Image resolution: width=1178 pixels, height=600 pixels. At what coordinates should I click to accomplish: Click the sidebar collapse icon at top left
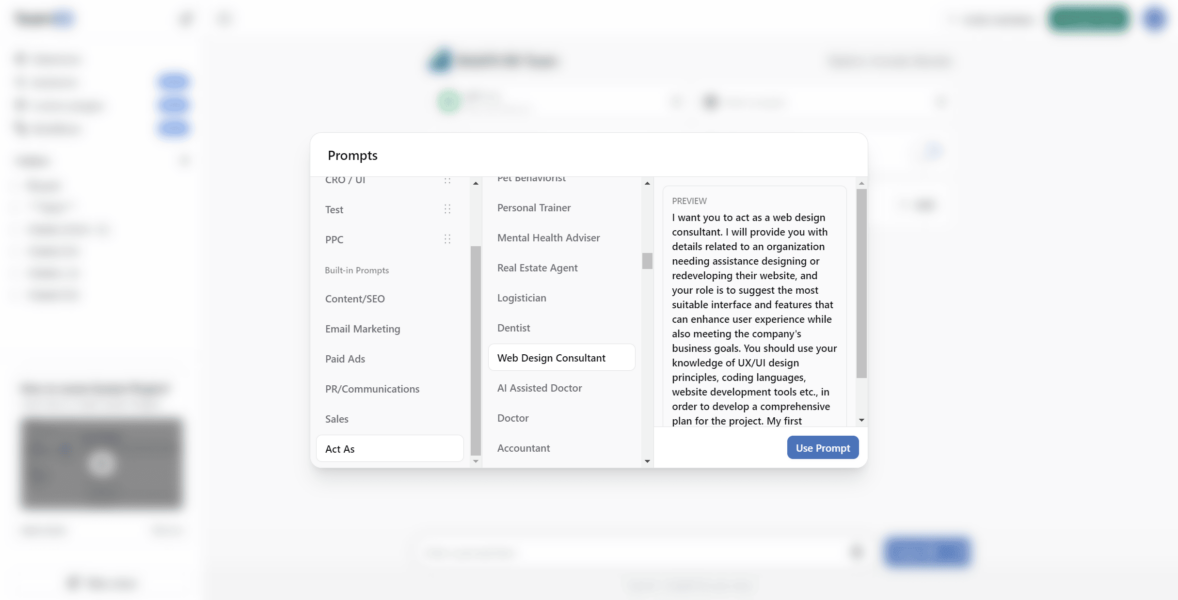(186, 18)
